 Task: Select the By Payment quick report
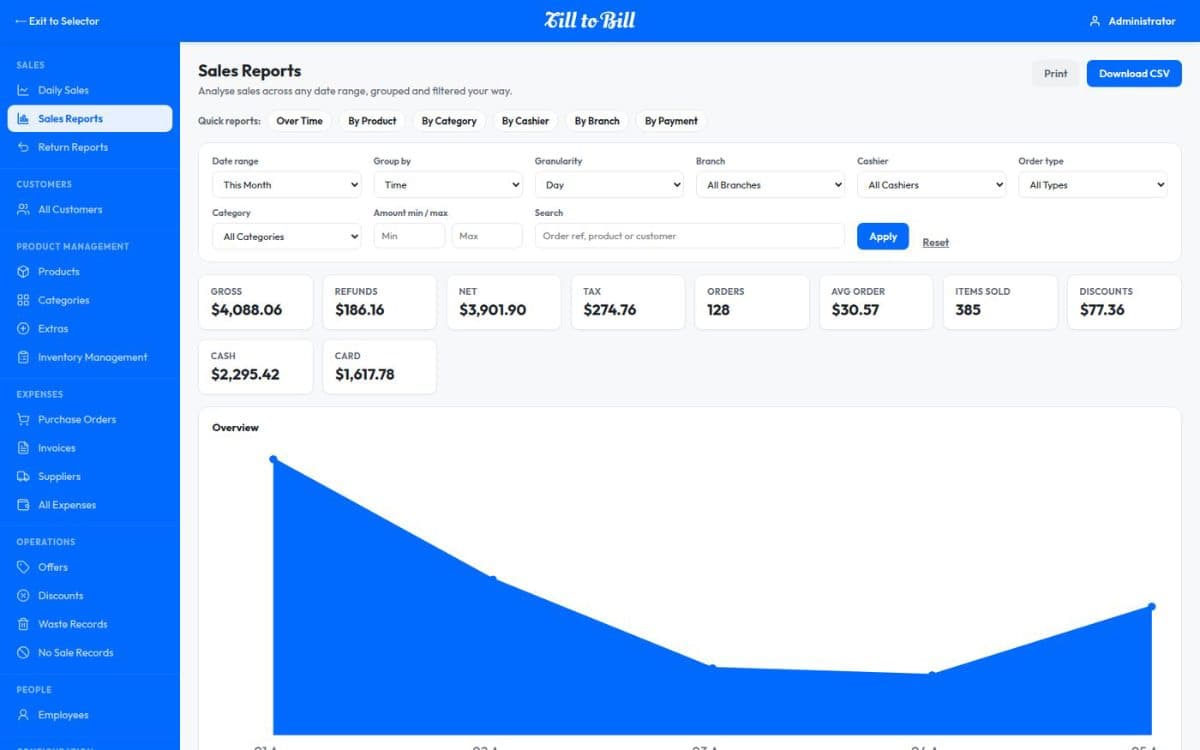[x=671, y=121]
